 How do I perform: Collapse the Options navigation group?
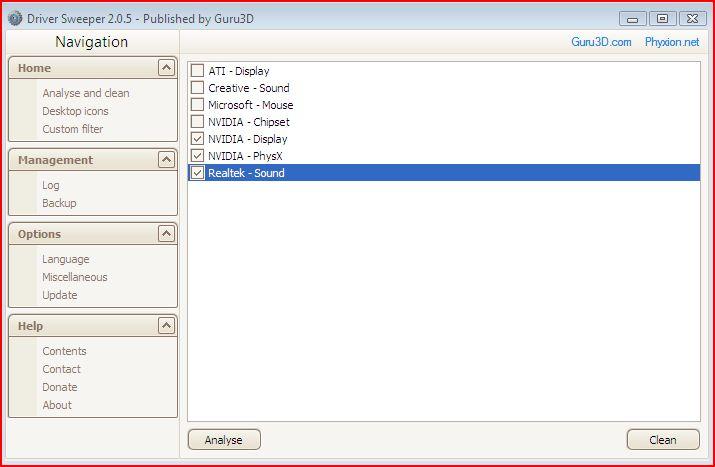[x=166, y=234]
